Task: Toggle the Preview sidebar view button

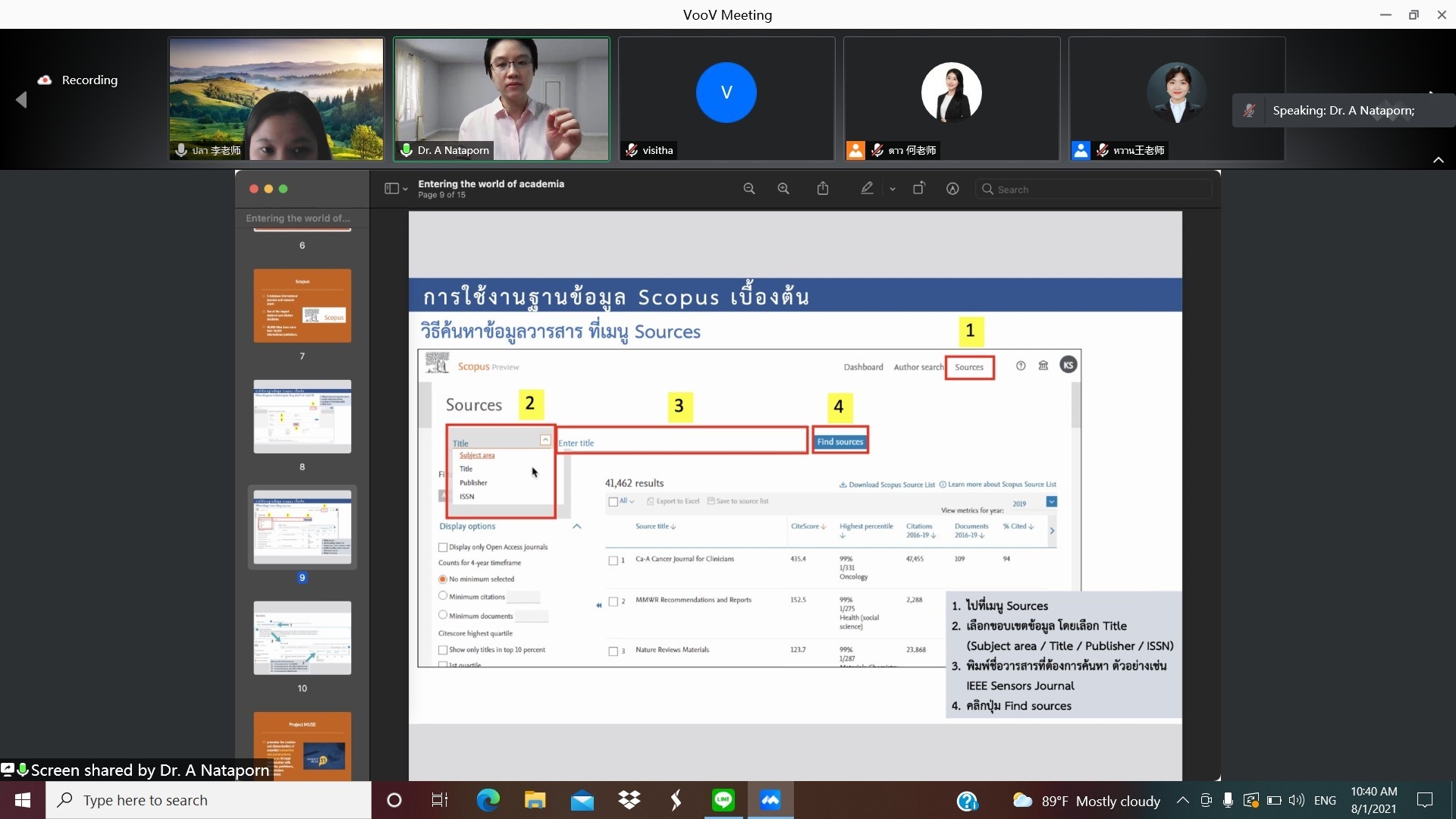Action: click(391, 189)
